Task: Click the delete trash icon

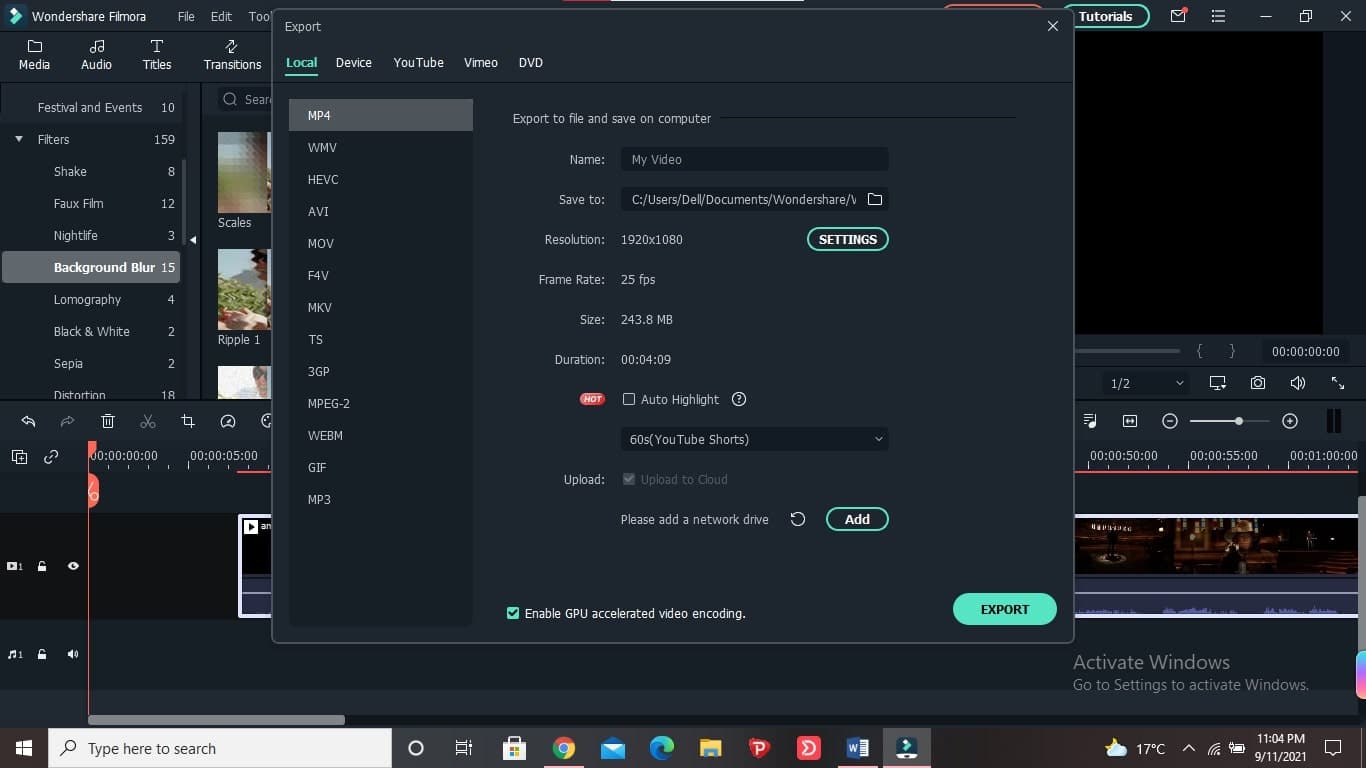Action: [x=108, y=421]
